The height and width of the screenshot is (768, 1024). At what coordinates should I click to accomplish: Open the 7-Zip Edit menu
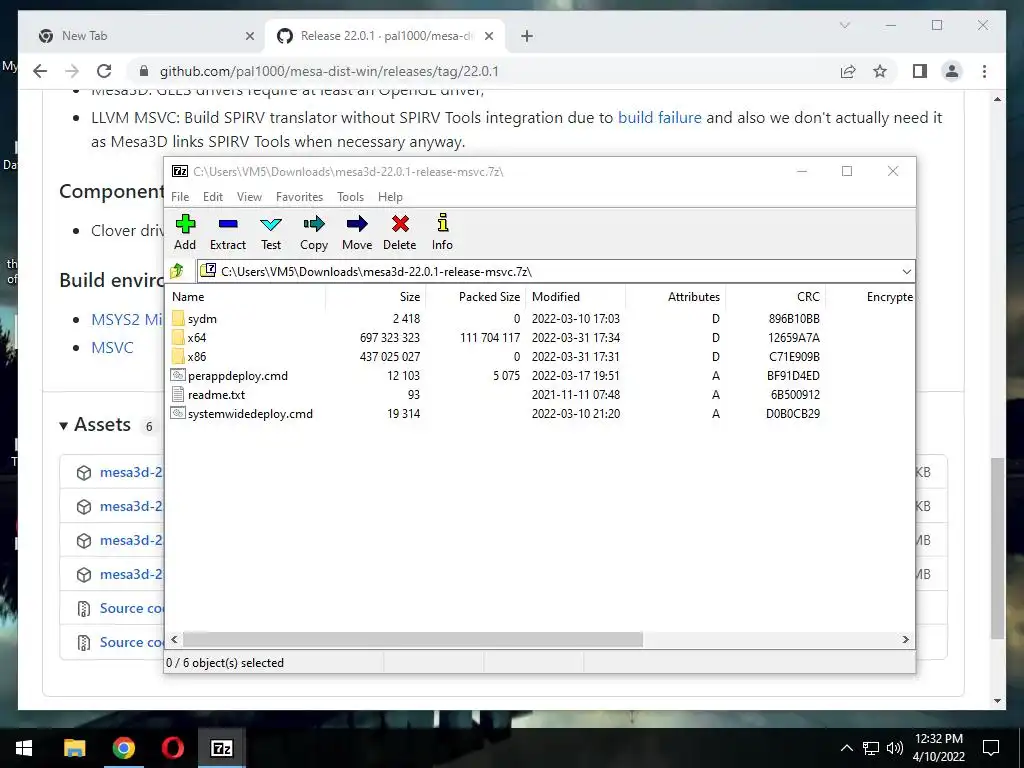click(x=213, y=197)
